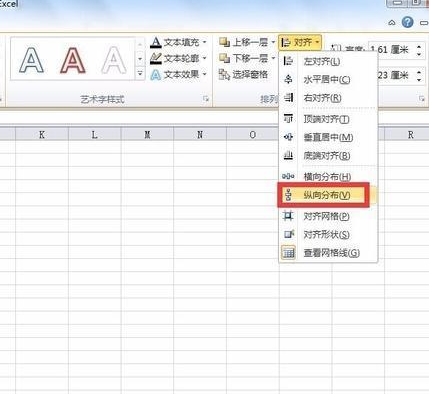Open the 下移一层 dropdown arrow
This screenshot has width=429, height=394.
273,58
